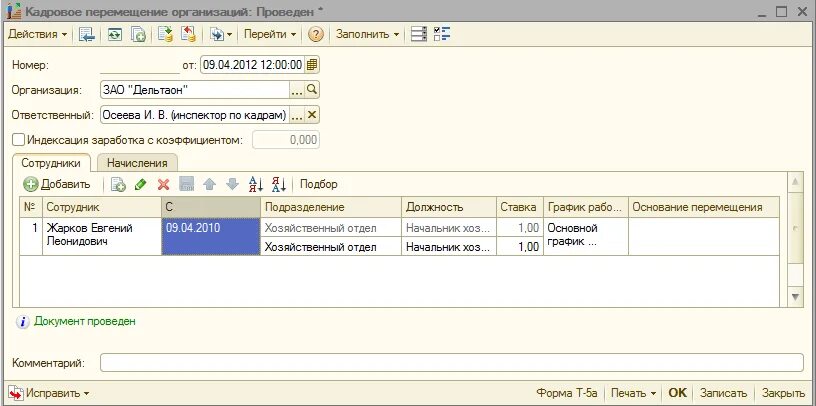The width and height of the screenshot is (816, 406).
Task: Clear the Ответственный field with X icon
Action: pyautogui.click(x=311, y=115)
